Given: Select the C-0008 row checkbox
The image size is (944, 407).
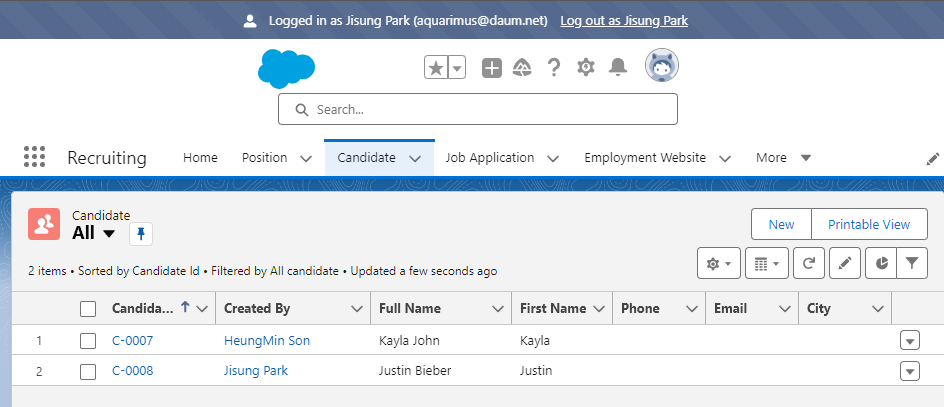Looking at the screenshot, I should click(x=88, y=371).
